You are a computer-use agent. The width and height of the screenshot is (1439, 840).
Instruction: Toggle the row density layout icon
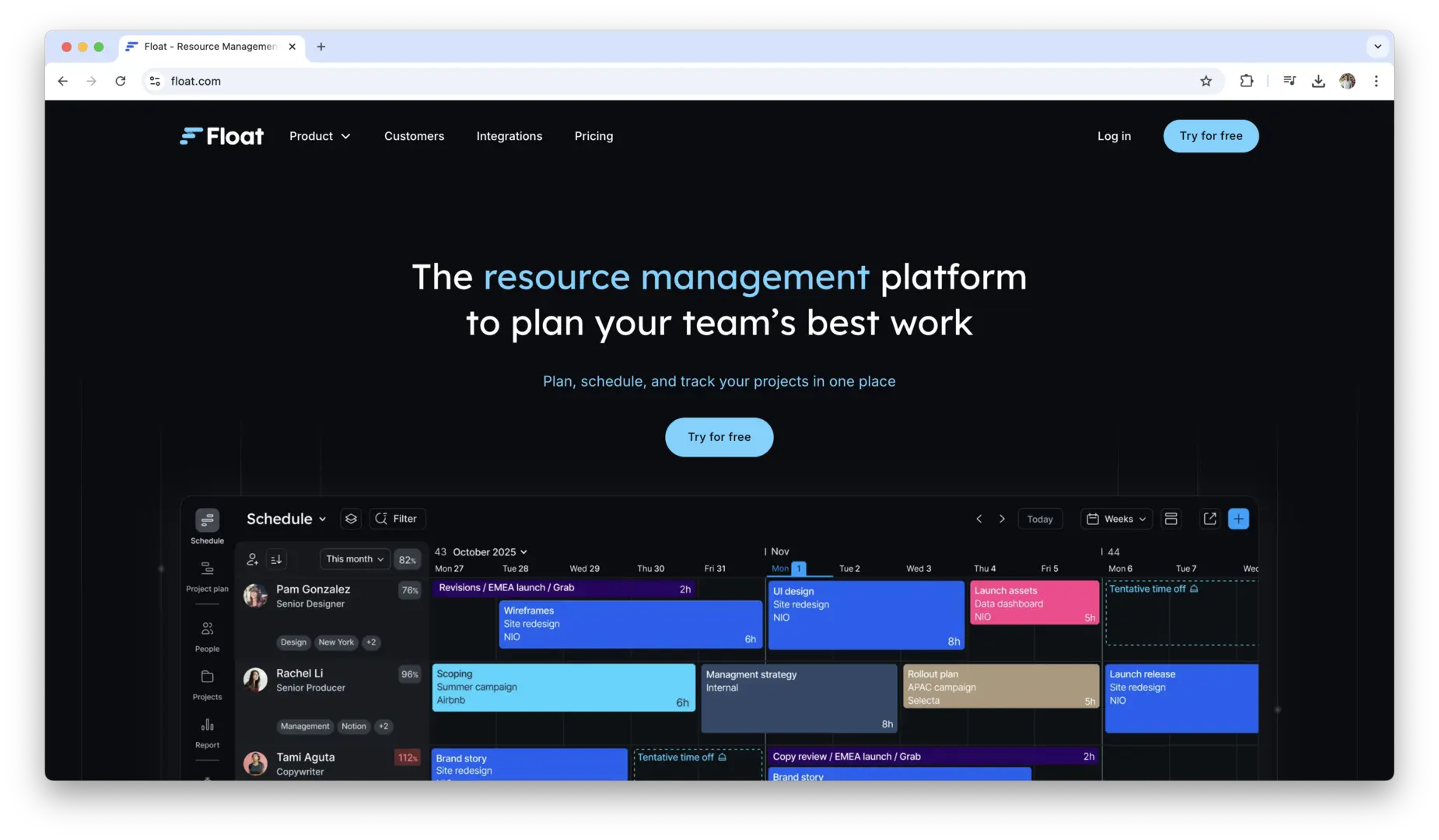coord(1171,519)
